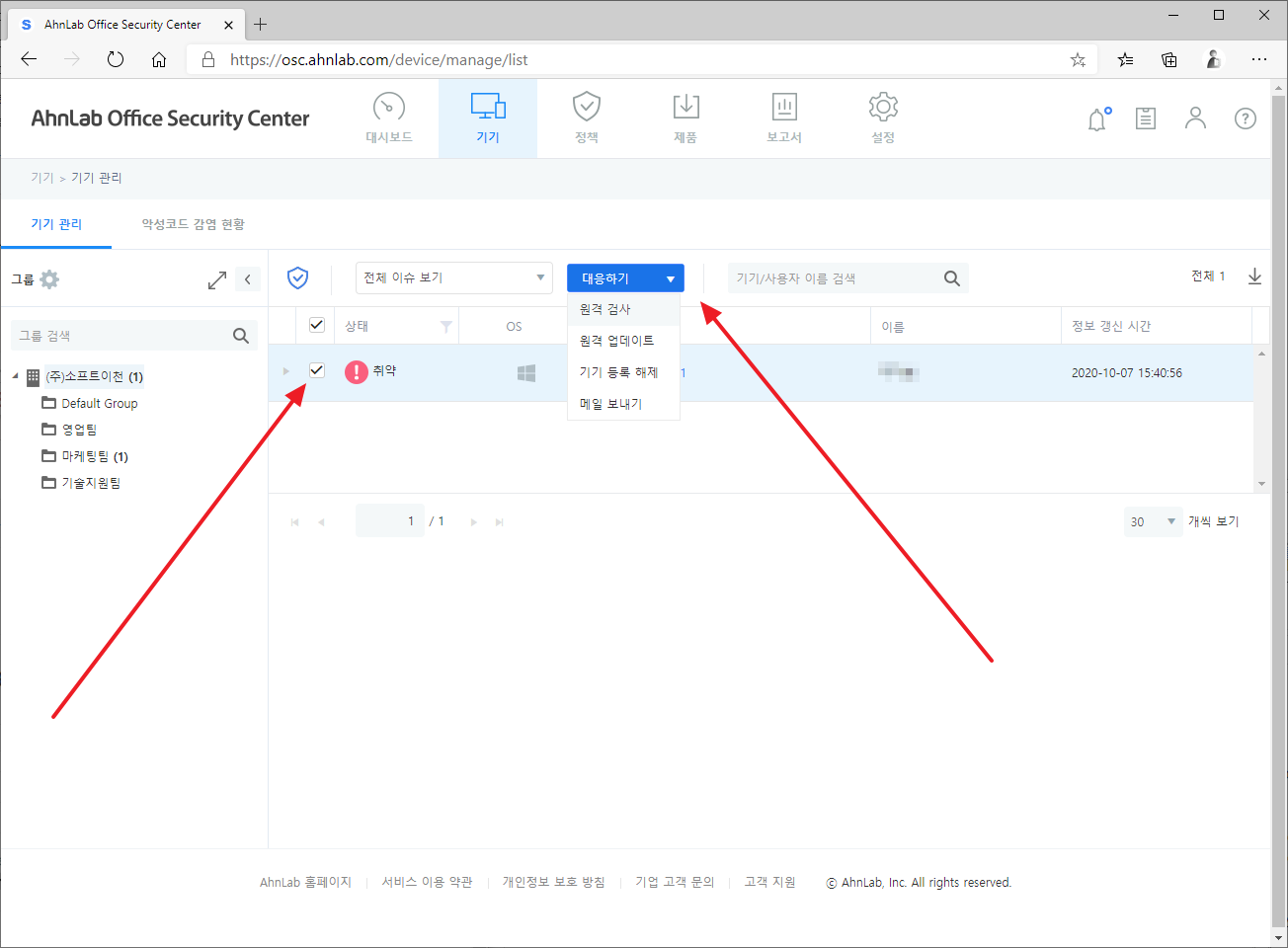1288x948 pixels.
Task: Switch to the 기기 관리 tab
Action: pos(56,224)
